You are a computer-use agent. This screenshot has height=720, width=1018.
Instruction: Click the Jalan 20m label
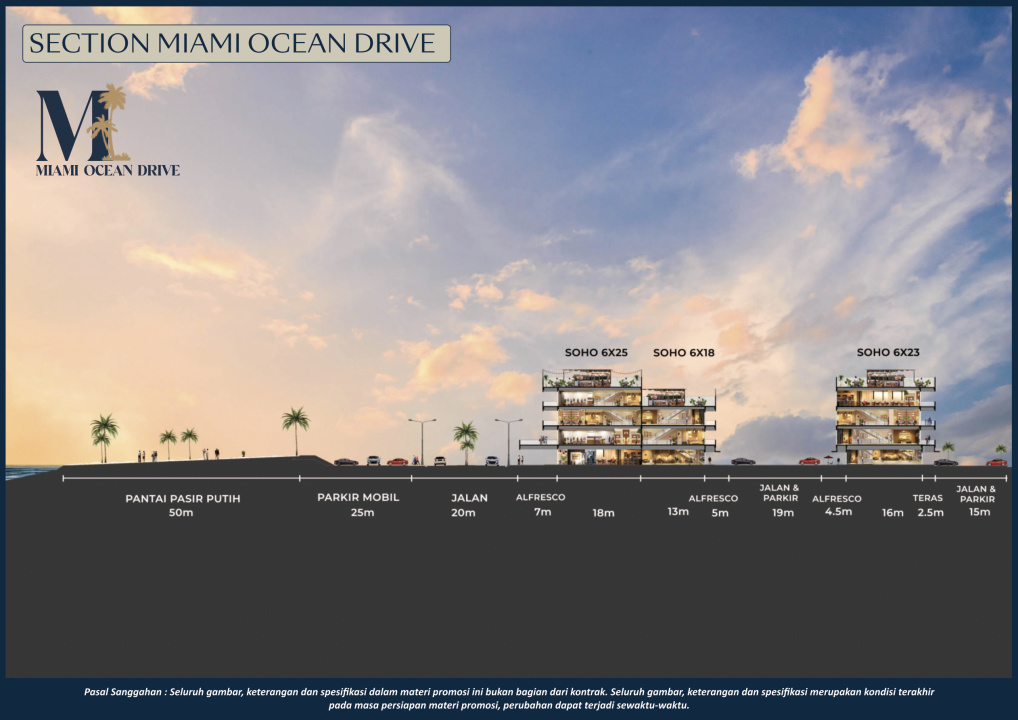point(463,504)
